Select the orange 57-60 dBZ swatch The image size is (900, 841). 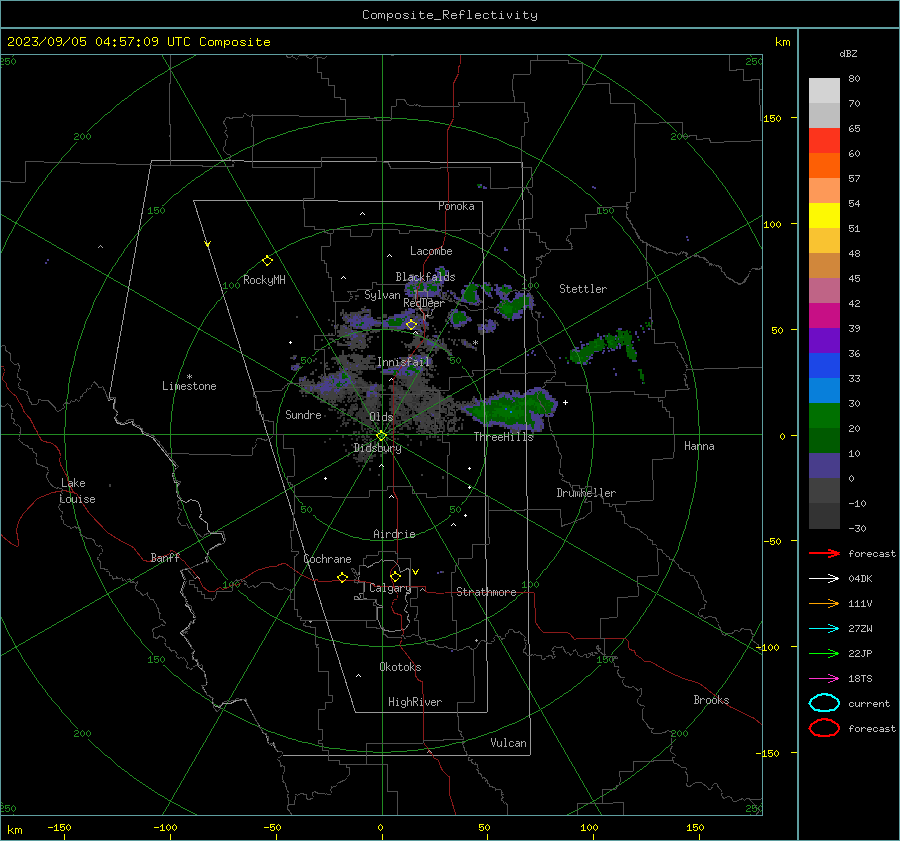824,166
